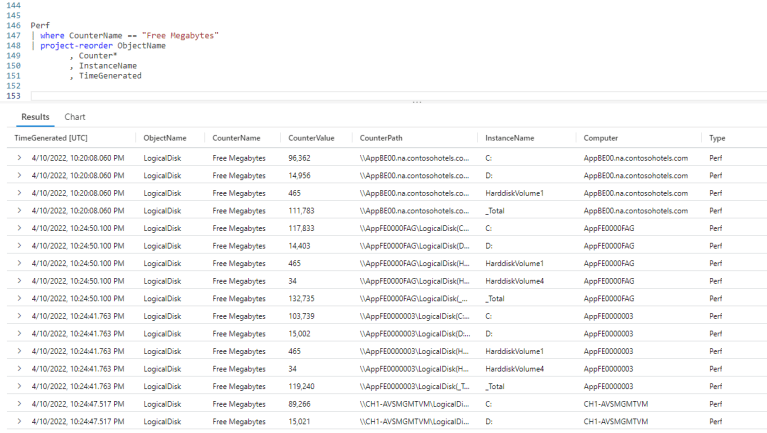Expand the row with CounterValue 14,403
Viewport: 767px width, 433px height.
tap(19, 246)
